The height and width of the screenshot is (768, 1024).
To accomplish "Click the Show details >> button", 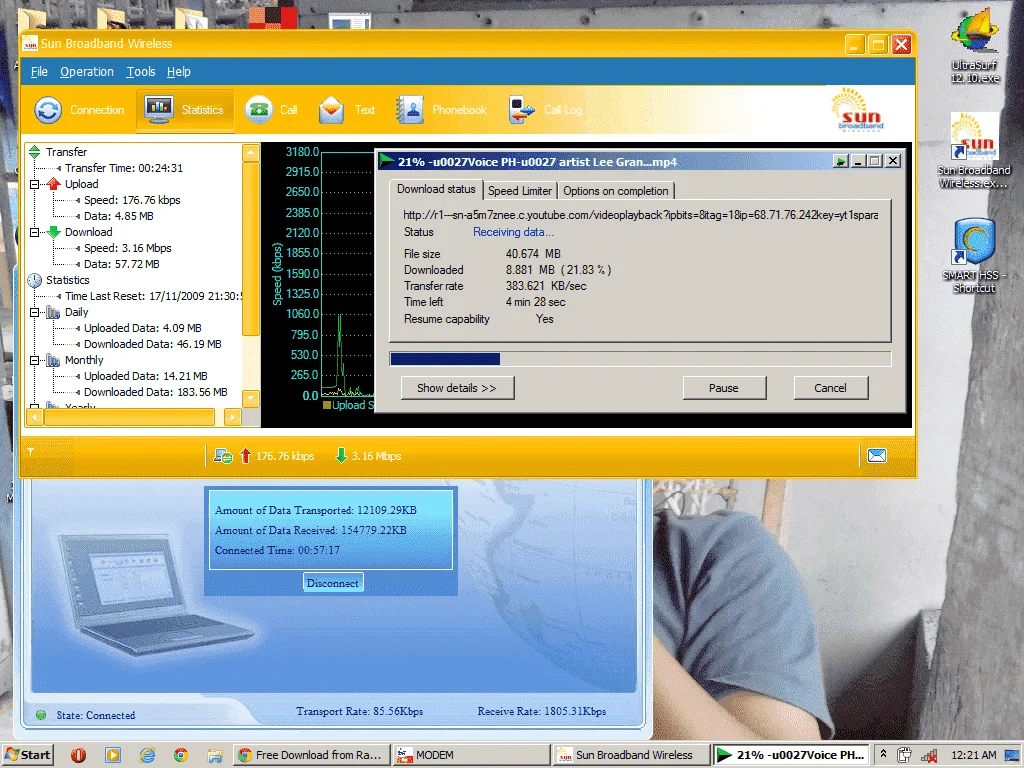I will [457, 388].
